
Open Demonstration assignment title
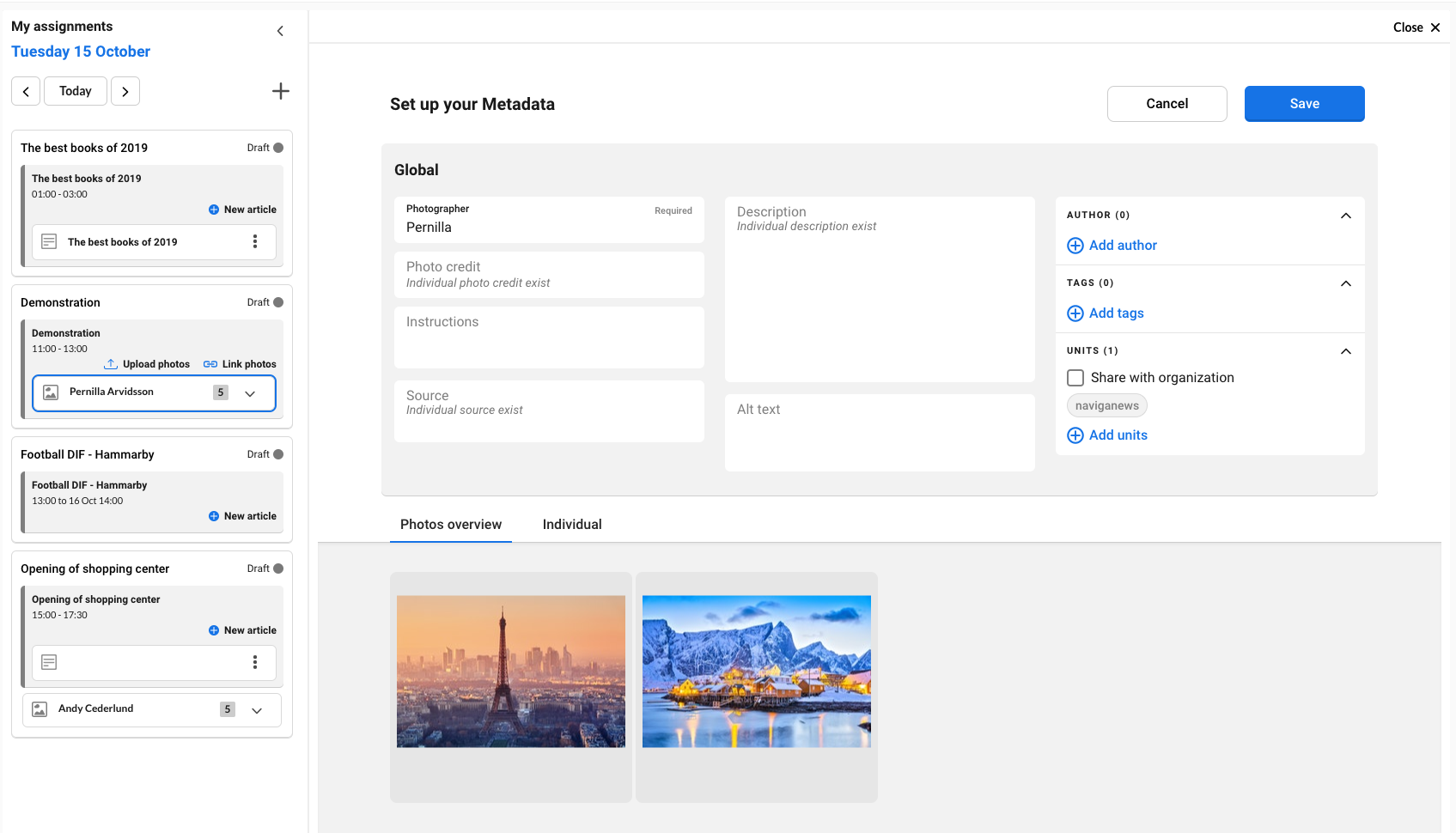pyautogui.click(x=60, y=302)
